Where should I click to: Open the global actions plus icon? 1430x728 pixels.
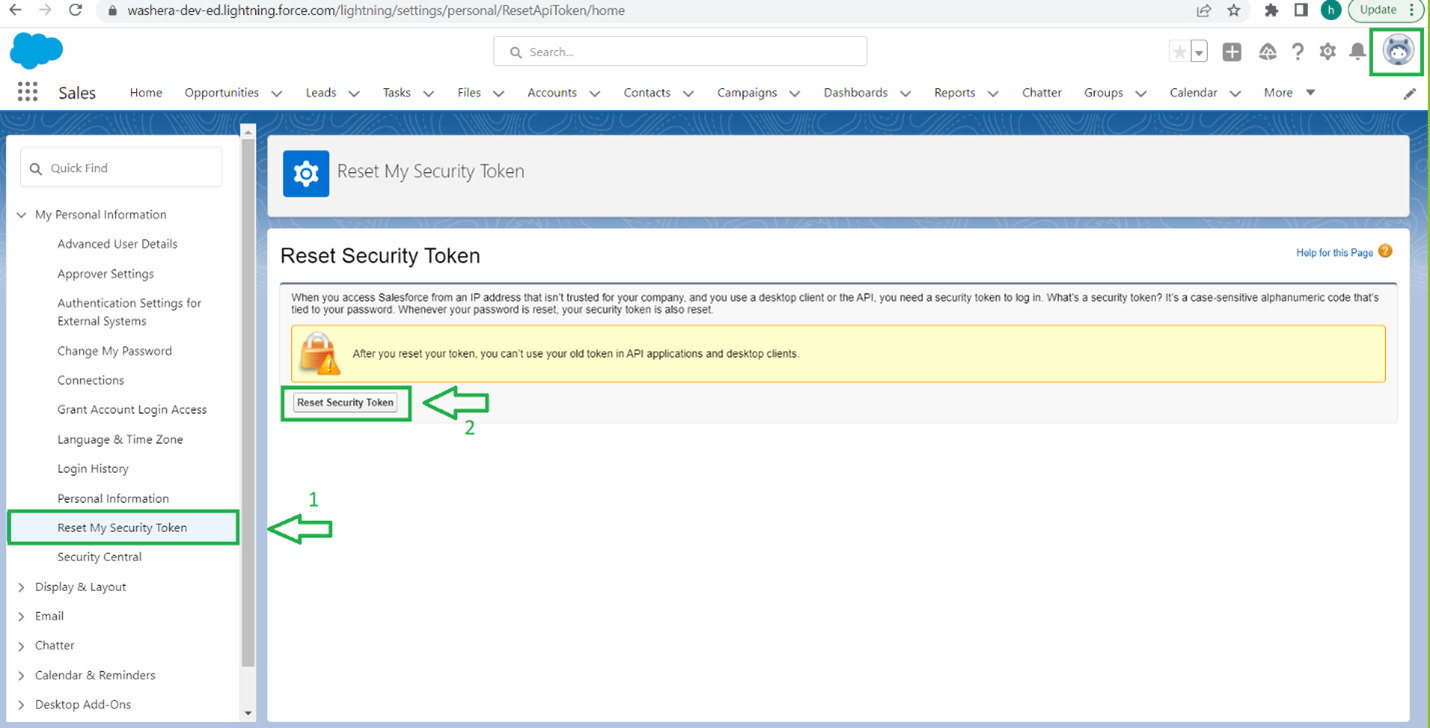pyautogui.click(x=1232, y=52)
